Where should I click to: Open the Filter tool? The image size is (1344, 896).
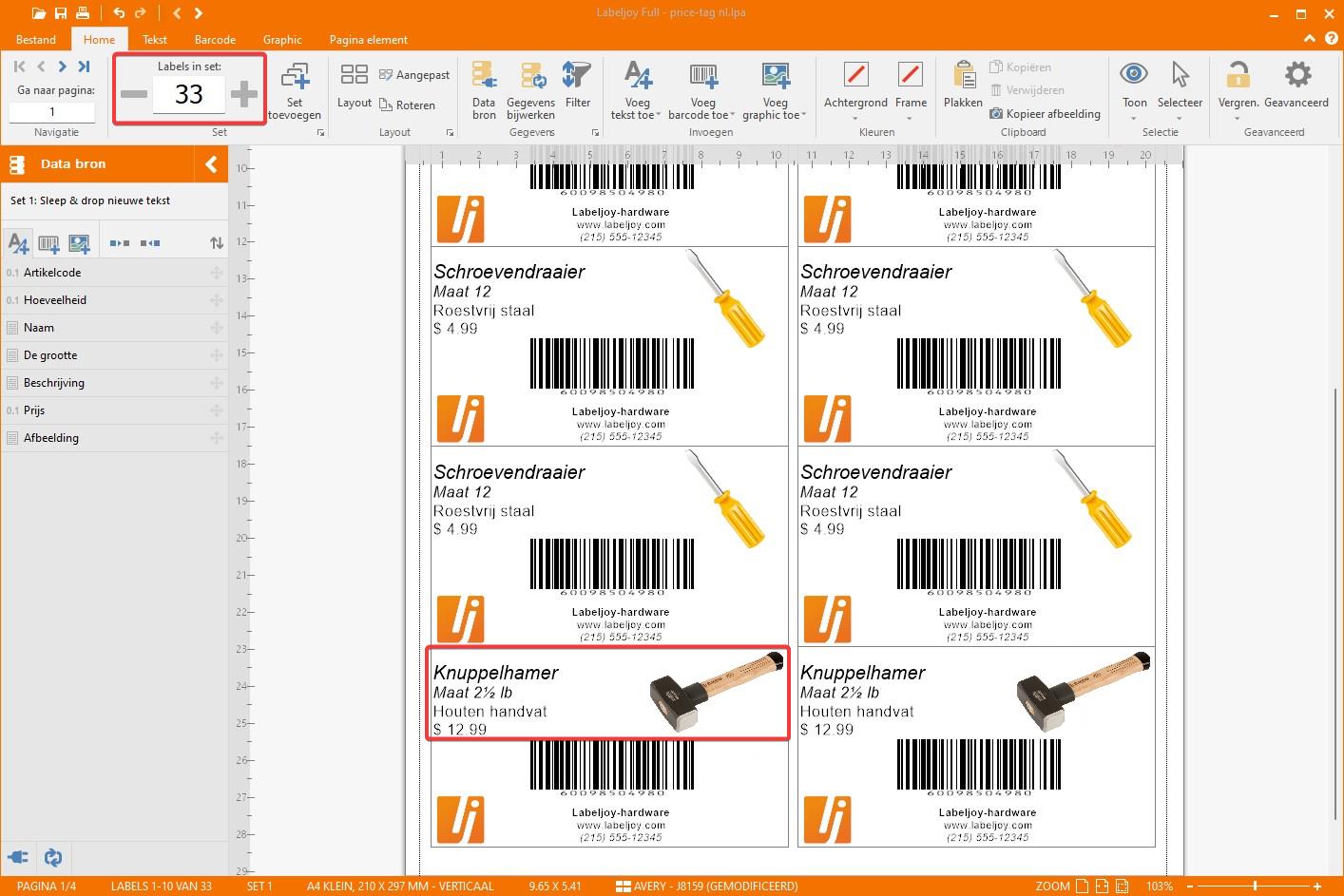point(578,85)
